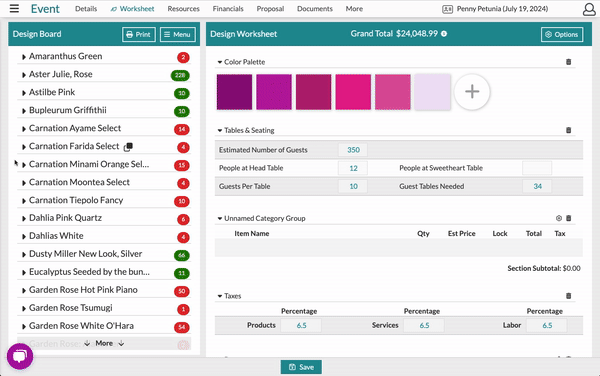Collapse the Taxes section
This screenshot has width=600, height=376.
pyautogui.click(x=220, y=296)
